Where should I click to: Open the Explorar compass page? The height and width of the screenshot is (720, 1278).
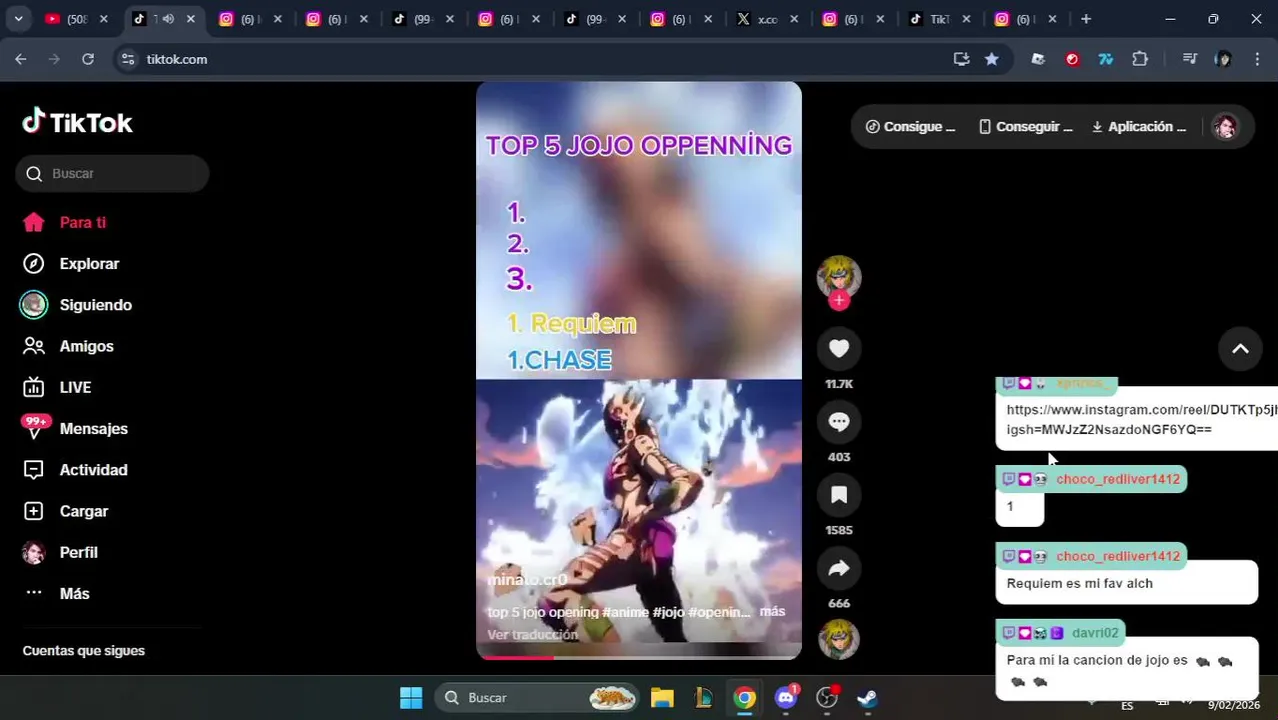(72, 264)
